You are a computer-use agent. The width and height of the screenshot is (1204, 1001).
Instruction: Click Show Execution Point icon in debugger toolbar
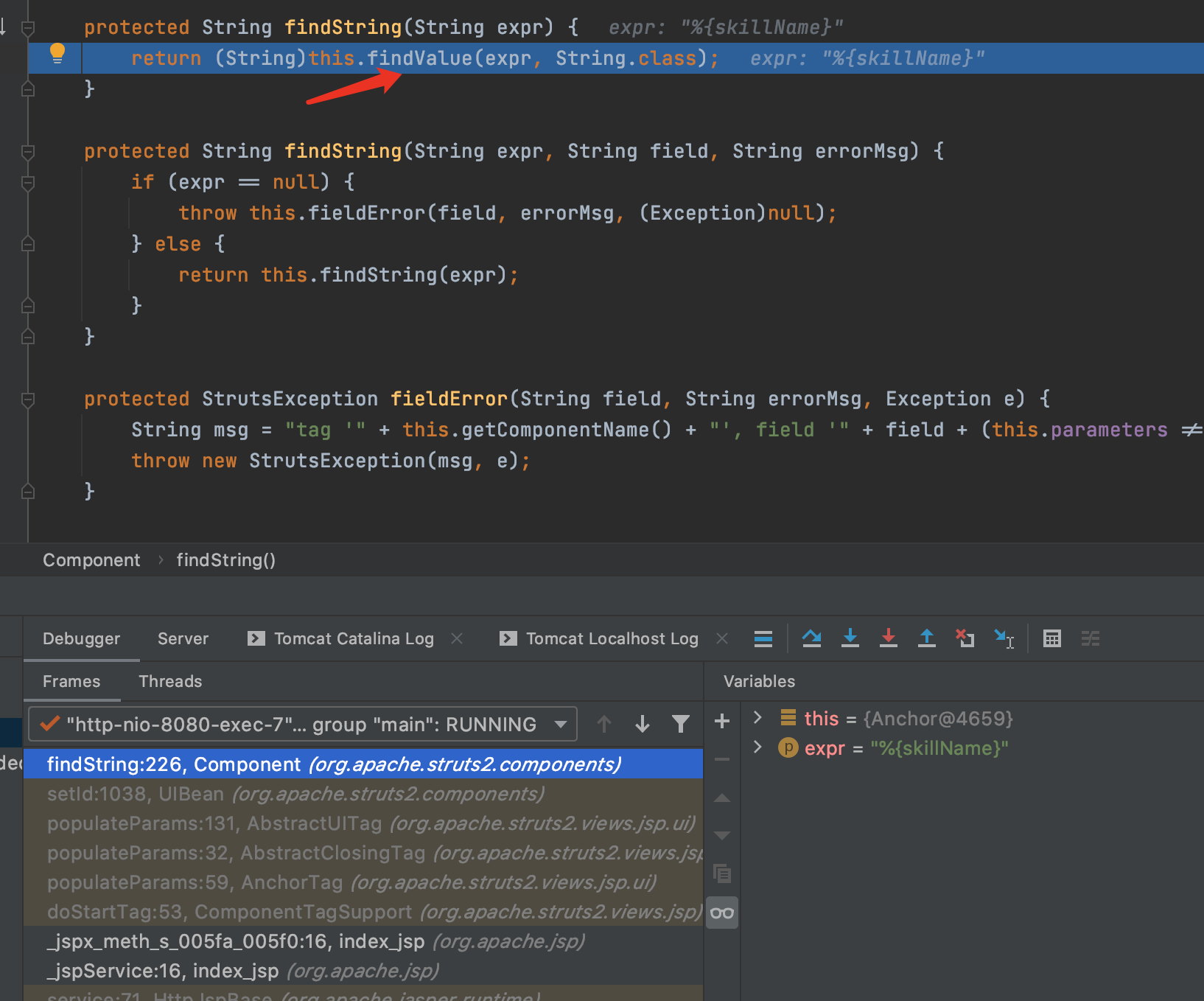[x=763, y=638]
